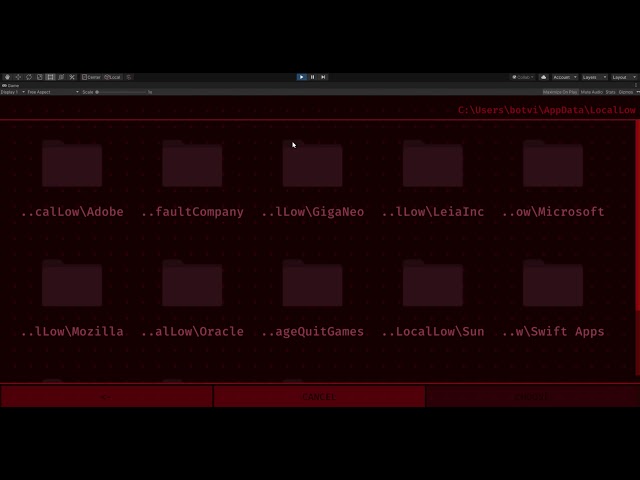Open the Swift Apps folder
Viewport: 640px width, 480px height.
click(553, 283)
